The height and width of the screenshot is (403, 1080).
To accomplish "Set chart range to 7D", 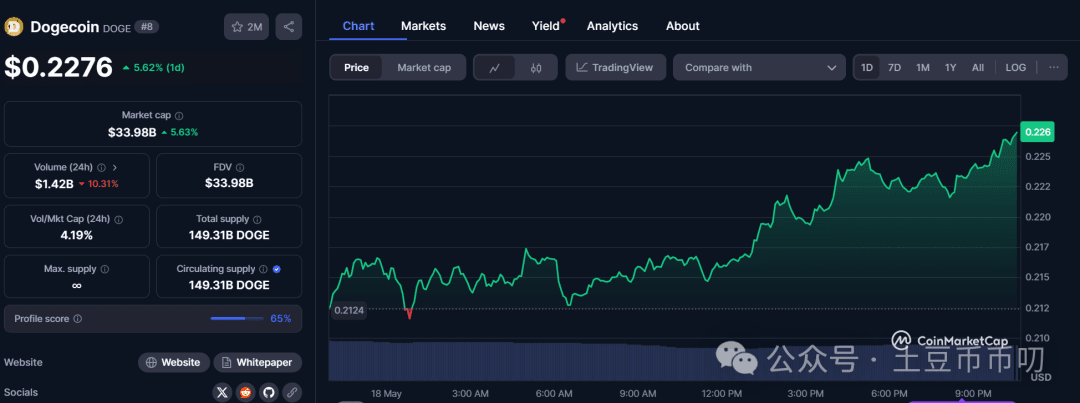I will 894,68.
